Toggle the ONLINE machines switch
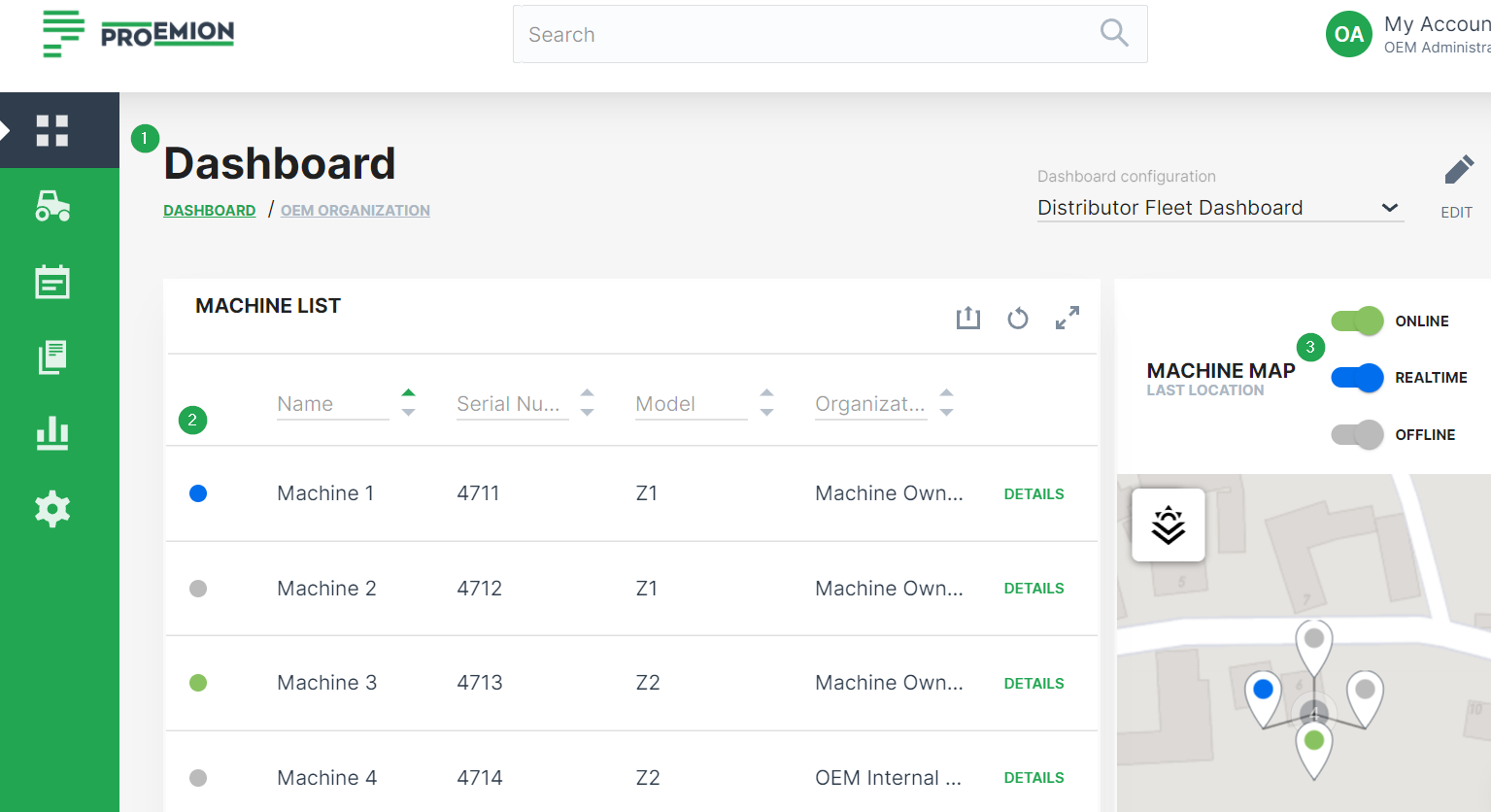The width and height of the screenshot is (1491, 812). coord(1357,321)
